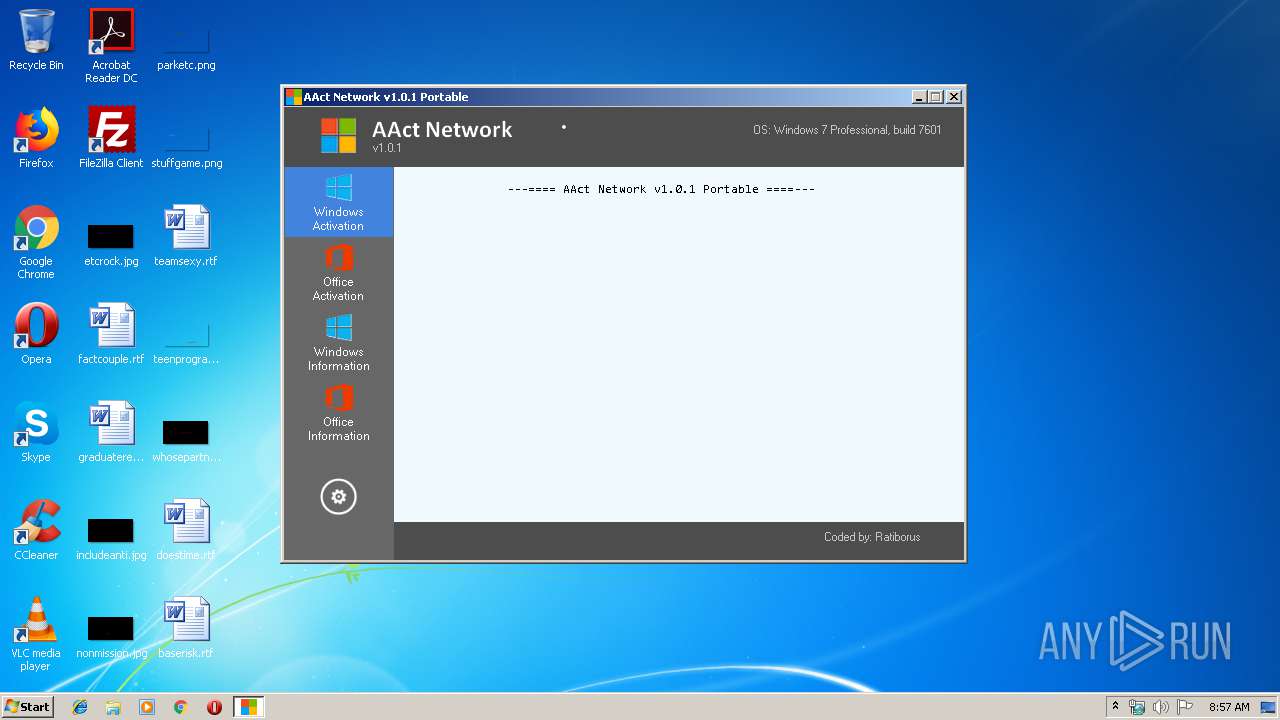Select doestime.rtf desktop document
Viewport: 1280px width, 720px height.
[186, 530]
